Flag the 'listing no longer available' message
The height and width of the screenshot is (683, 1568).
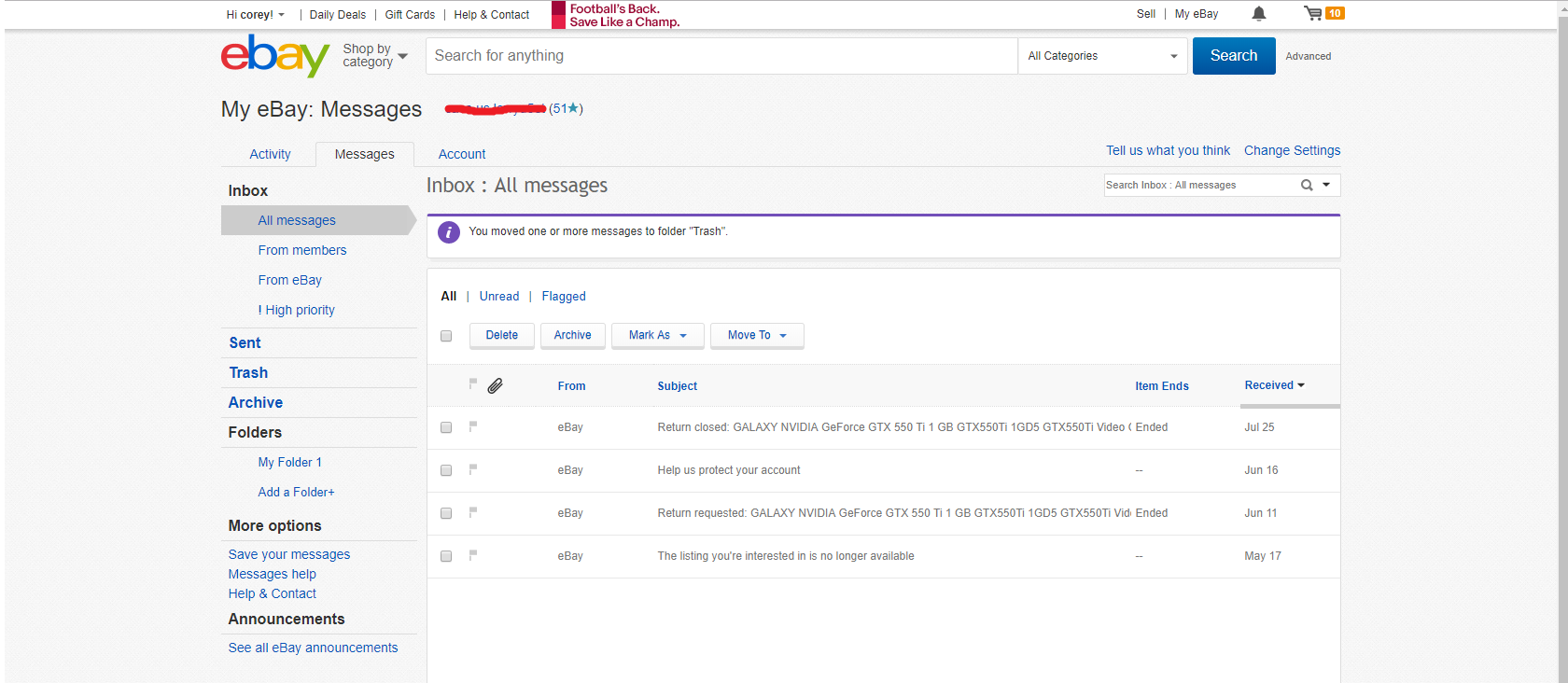(473, 555)
